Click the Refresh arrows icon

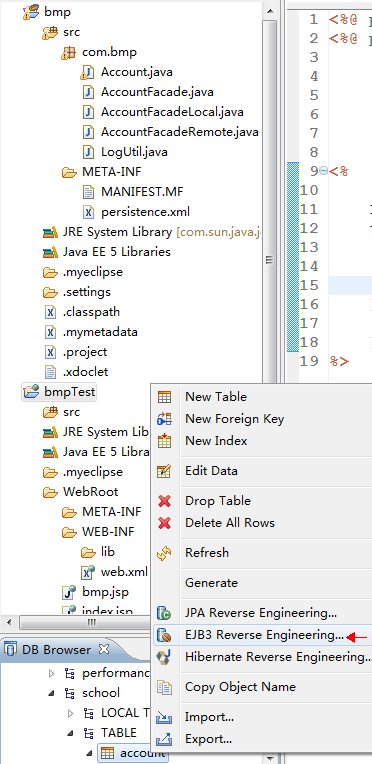pos(164,553)
